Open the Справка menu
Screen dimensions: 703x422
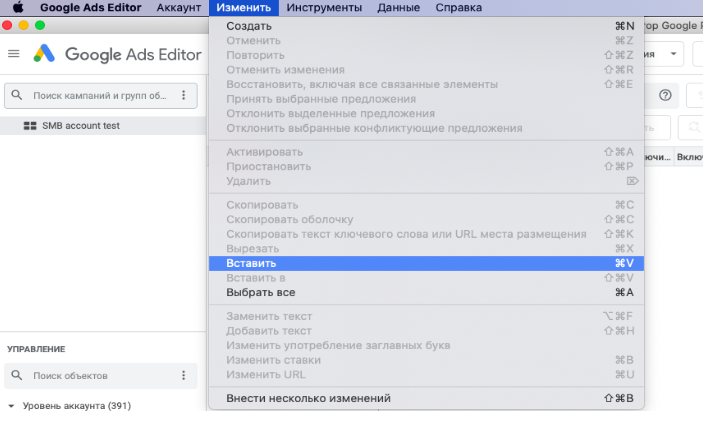point(459,8)
